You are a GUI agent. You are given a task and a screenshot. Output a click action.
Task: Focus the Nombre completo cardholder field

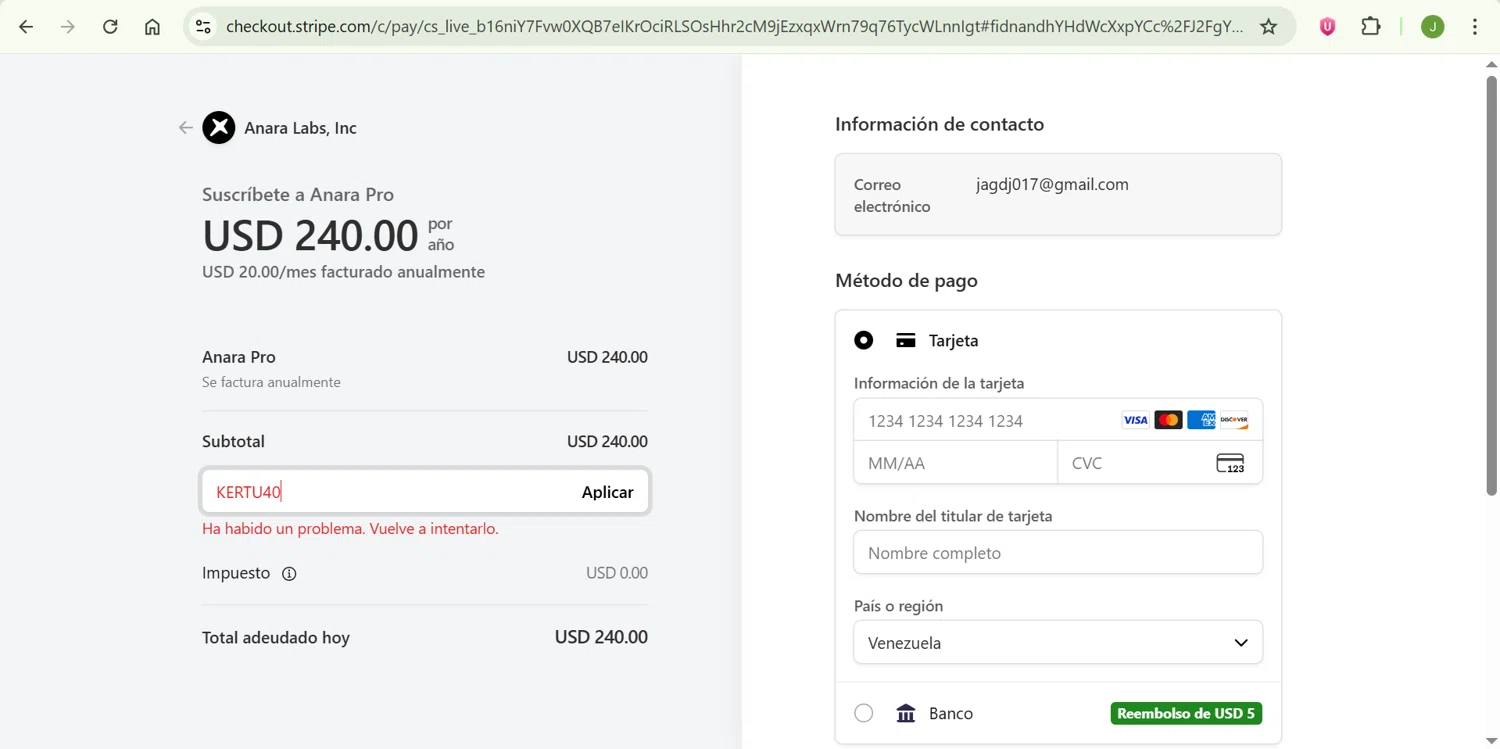pos(1058,552)
